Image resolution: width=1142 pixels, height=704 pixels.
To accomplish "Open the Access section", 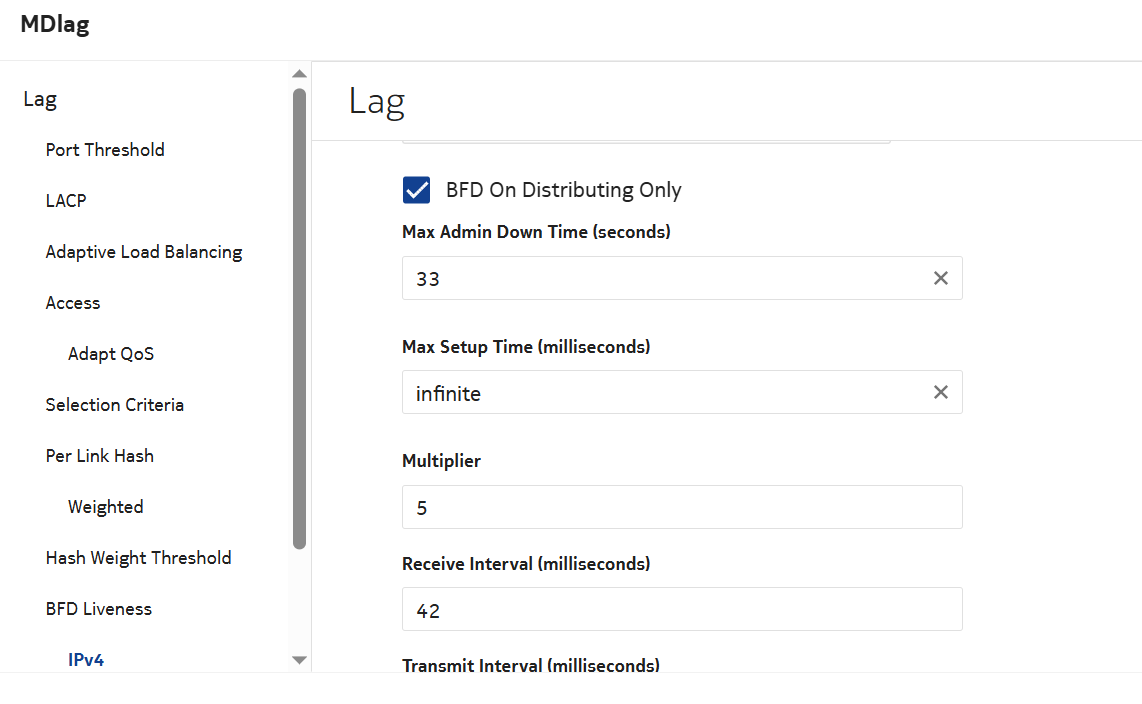I will [x=73, y=303].
